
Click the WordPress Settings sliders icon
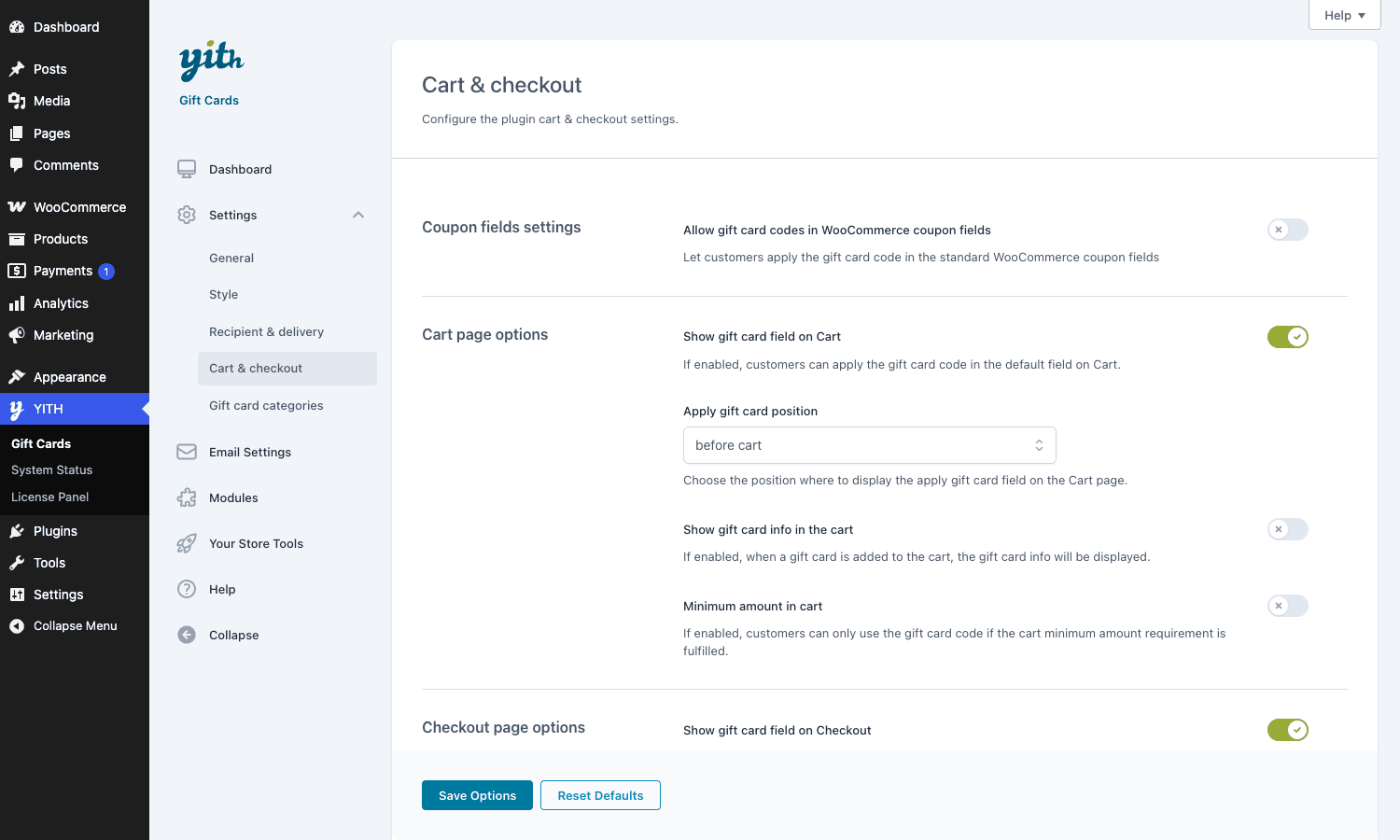pos(17,595)
